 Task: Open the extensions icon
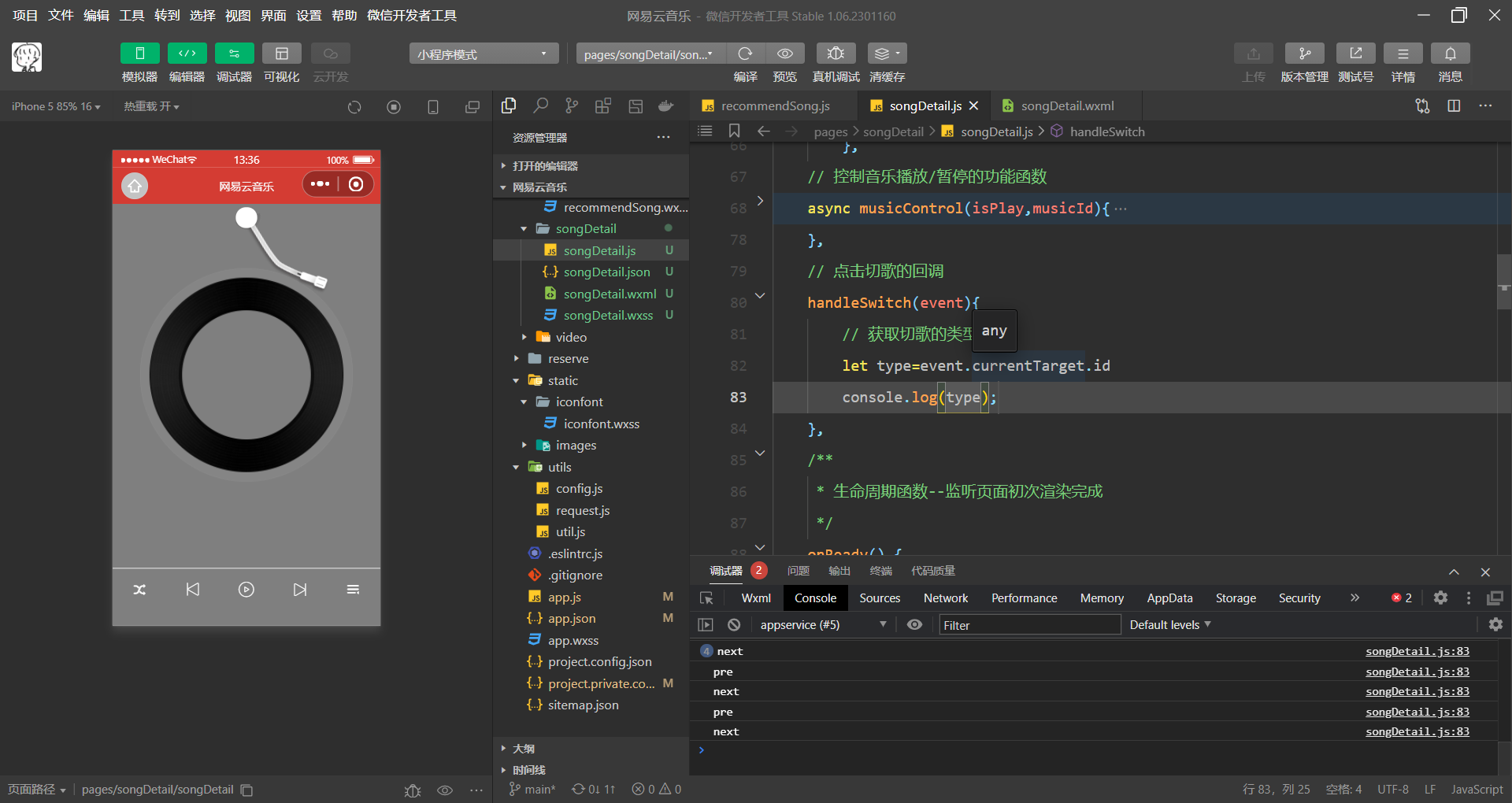coord(603,105)
